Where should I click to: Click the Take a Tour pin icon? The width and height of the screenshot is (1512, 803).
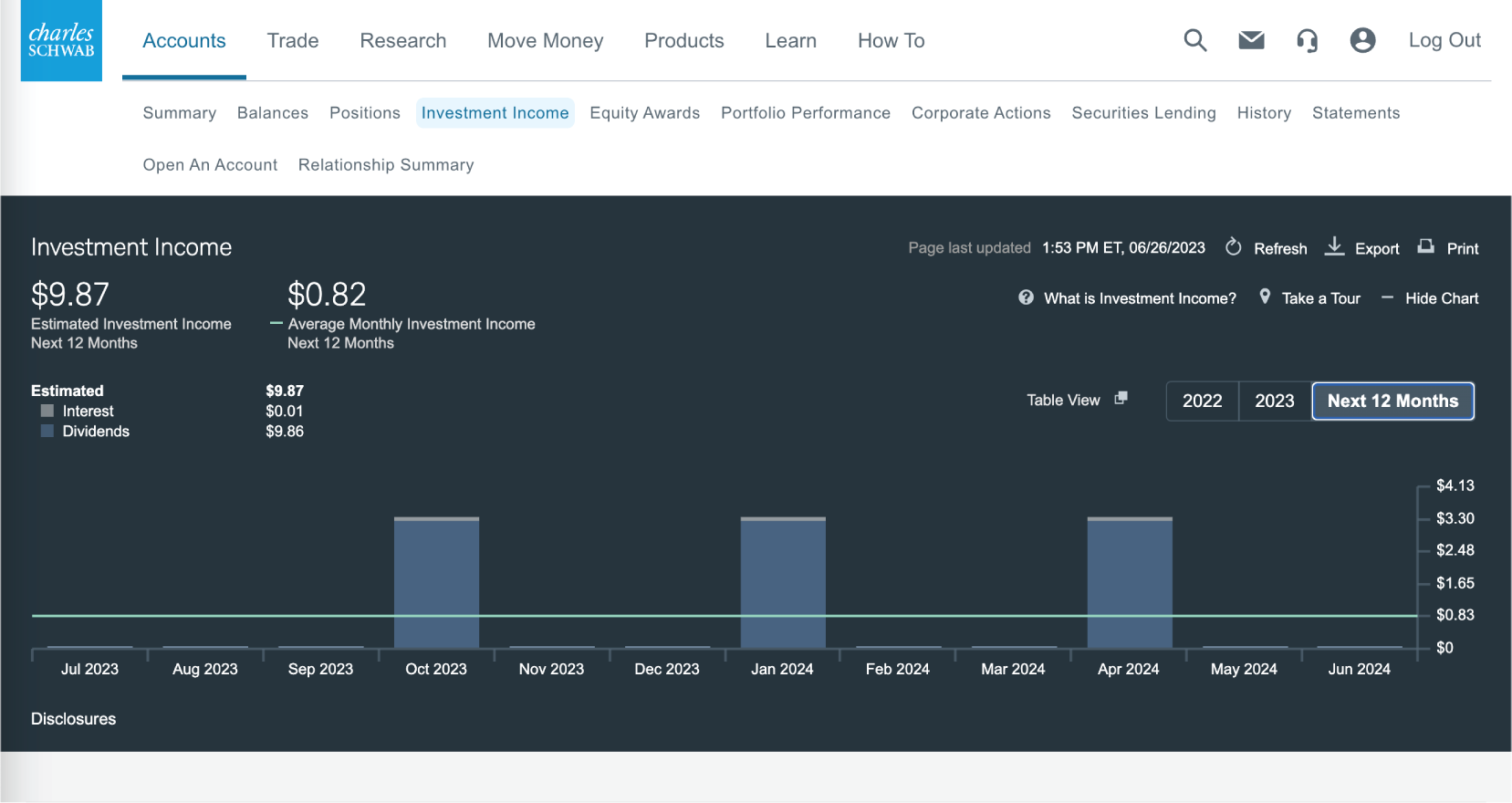point(1265,297)
